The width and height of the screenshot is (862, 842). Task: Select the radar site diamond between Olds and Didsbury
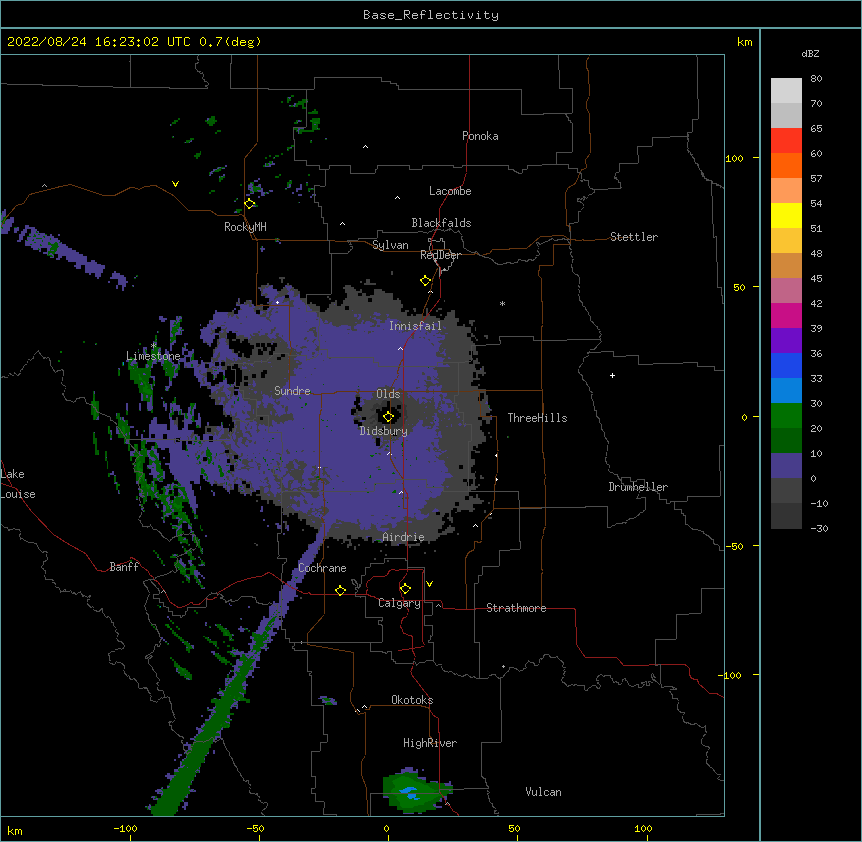pos(389,416)
